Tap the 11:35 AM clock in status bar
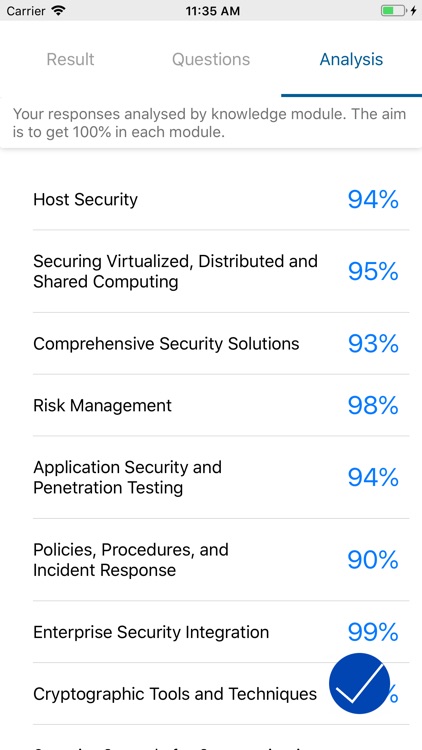Screen dimensions: 422x750 pos(212,11)
